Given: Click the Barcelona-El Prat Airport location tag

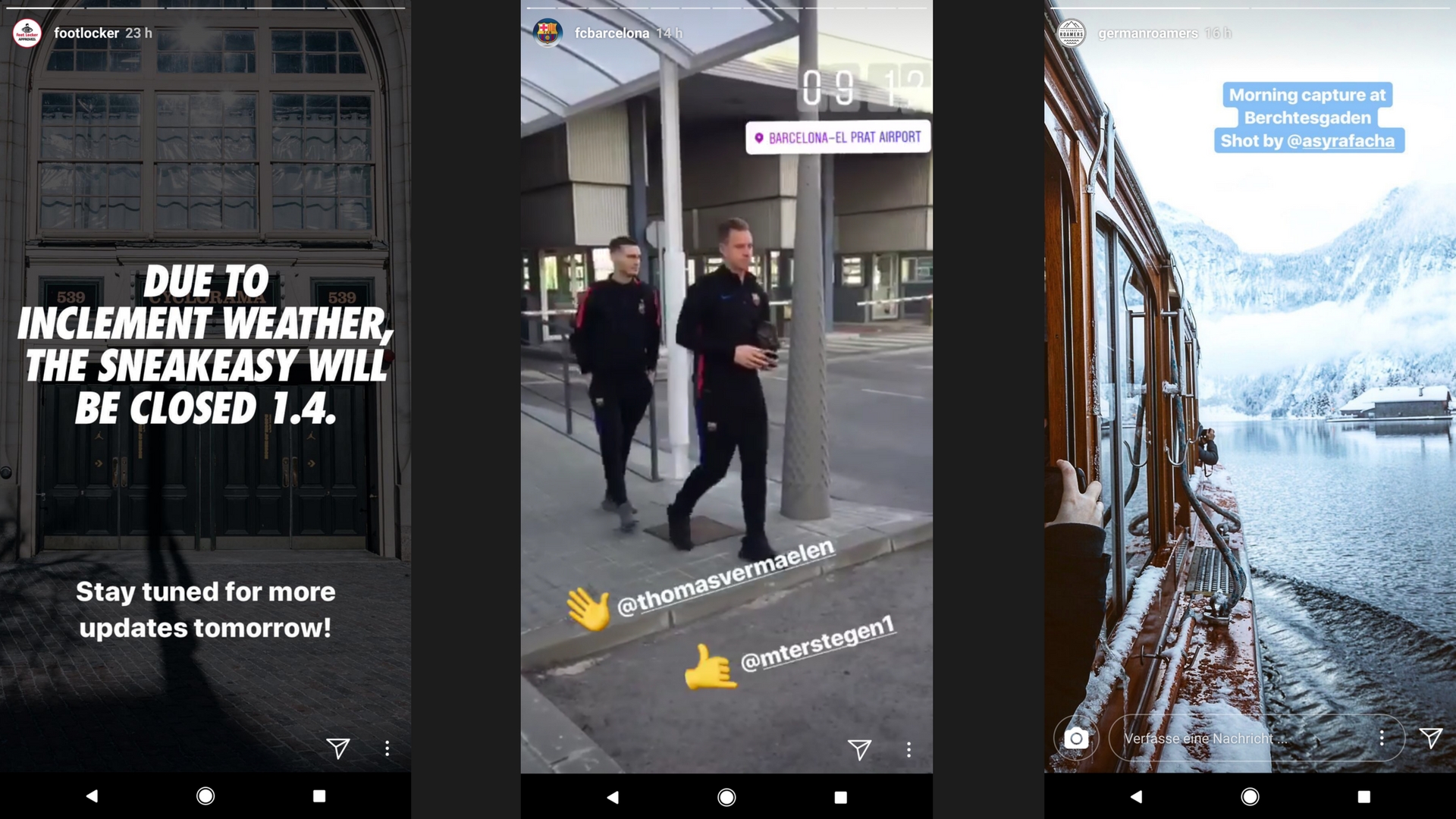Looking at the screenshot, I should 838,137.
